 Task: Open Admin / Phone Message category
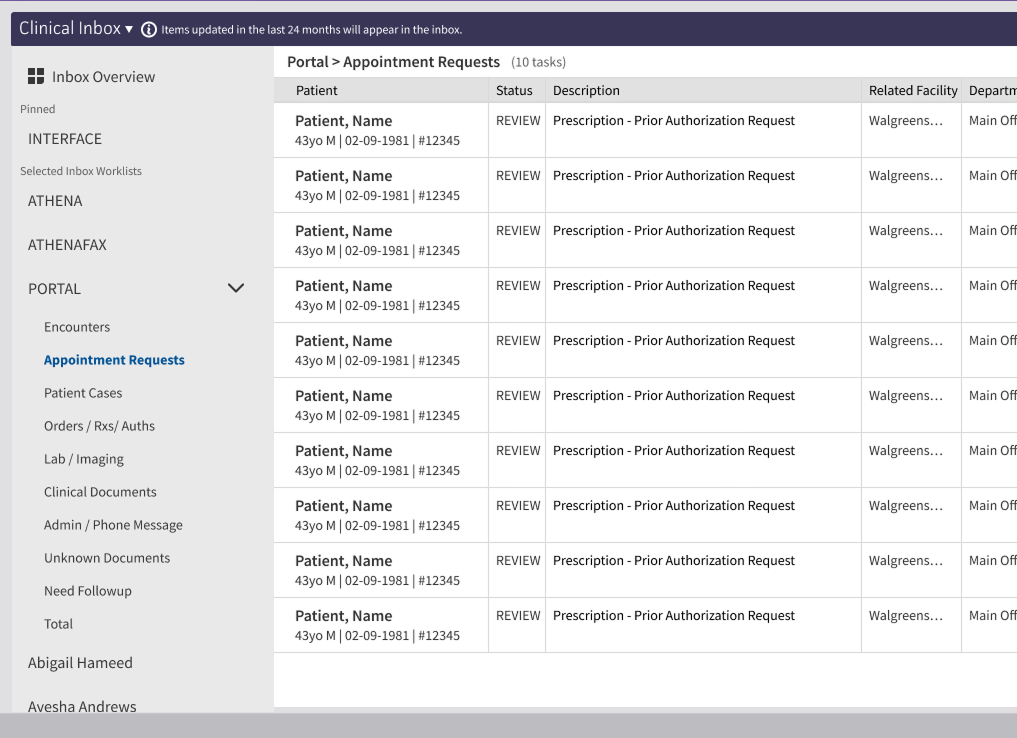[114, 525]
